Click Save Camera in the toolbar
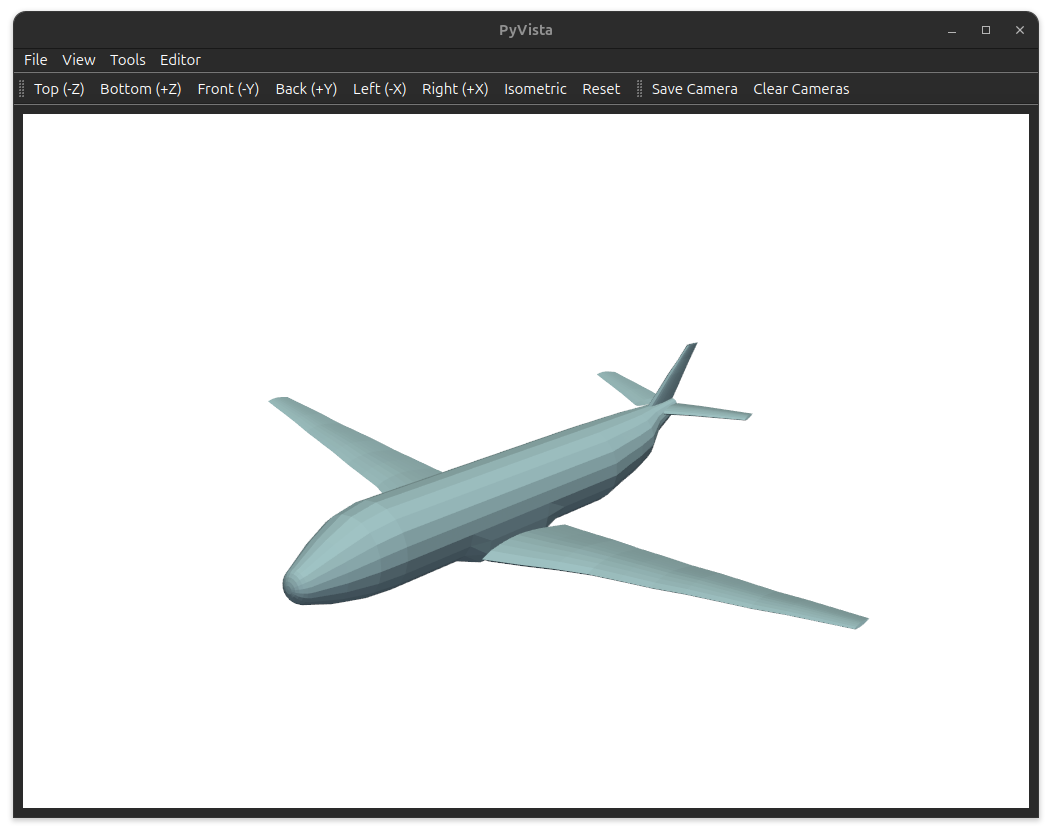Image resolution: width=1052 pixels, height=834 pixels. (x=694, y=89)
